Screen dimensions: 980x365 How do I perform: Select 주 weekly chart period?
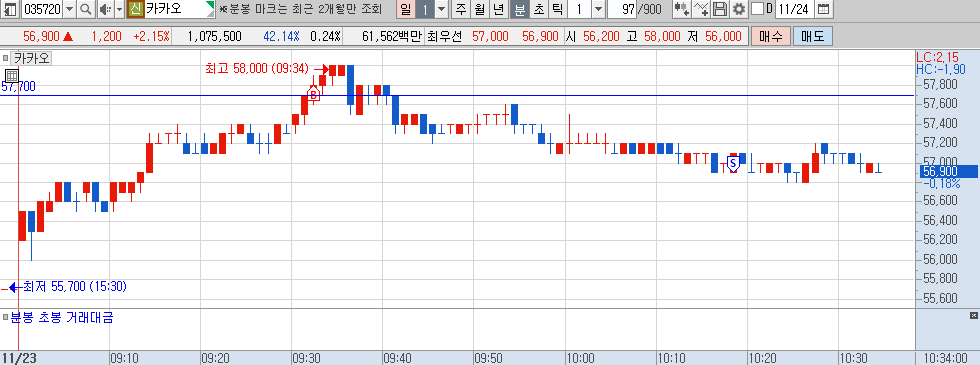pyautogui.click(x=461, y=9)
